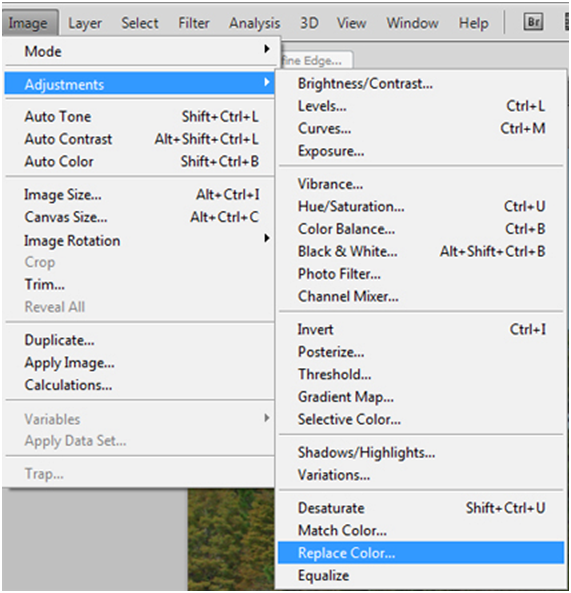
Task: Open the Layer menu
Action: coord(85,23)
